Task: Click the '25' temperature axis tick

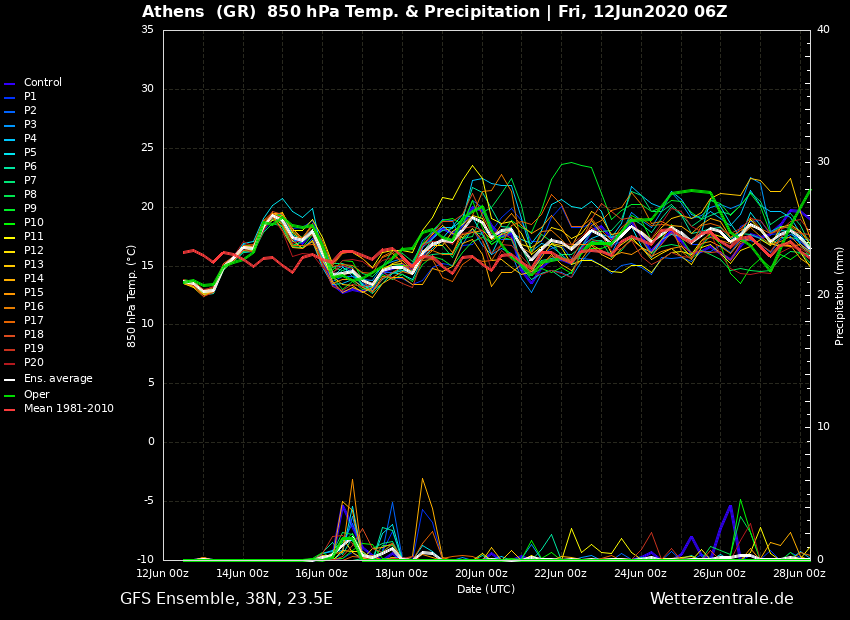Action: 147,147
